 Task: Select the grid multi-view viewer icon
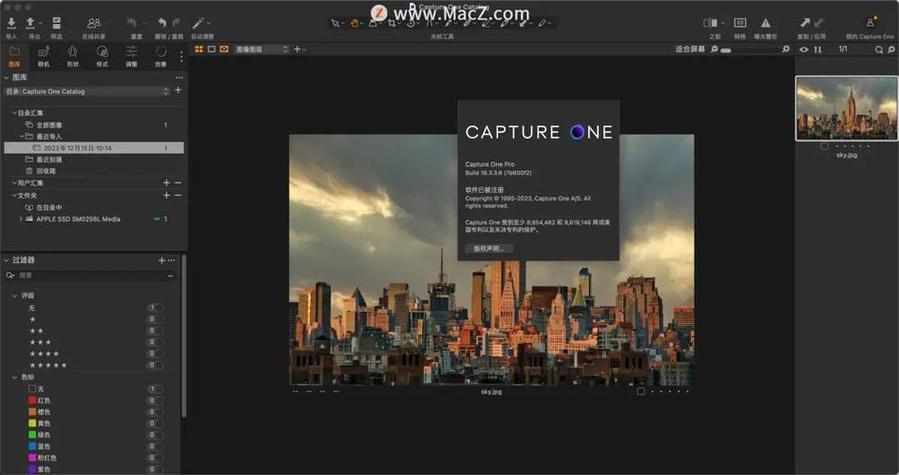coord(199,49)
